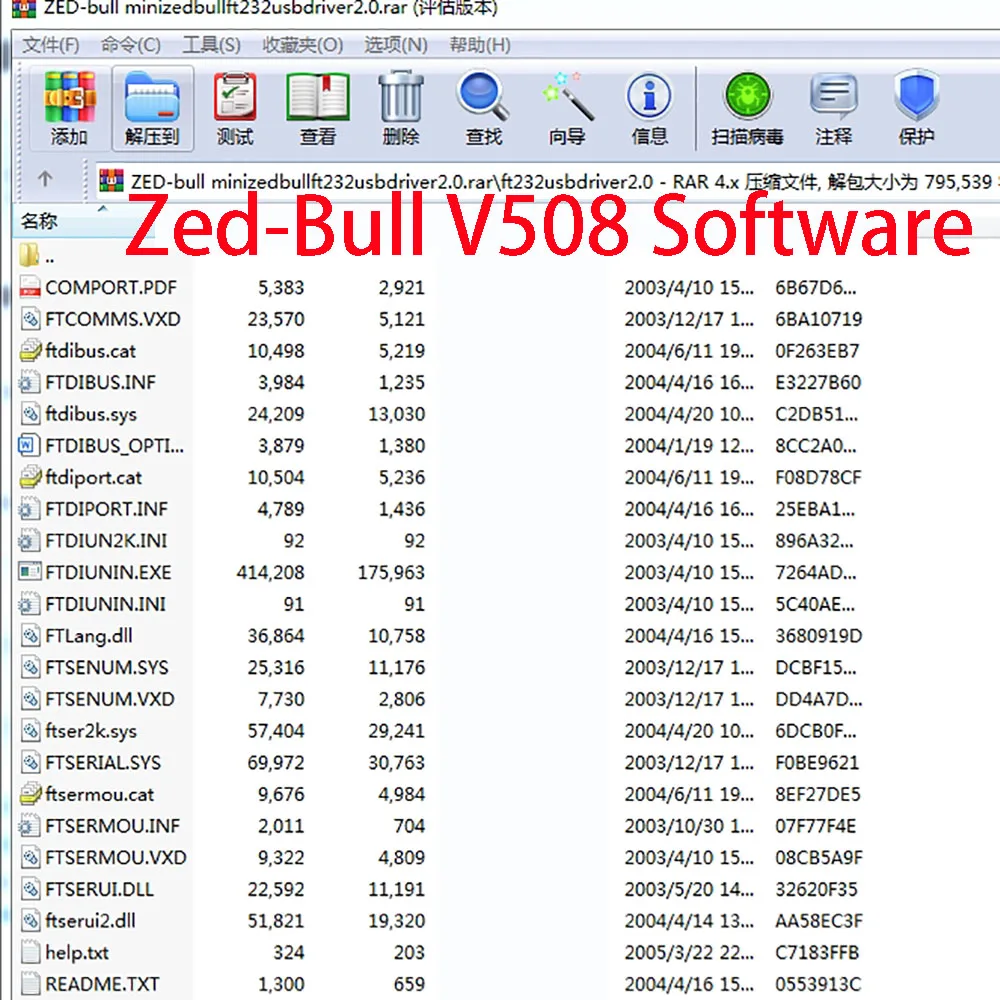Click the checksum AA58EC3F
This screenshot has height=1000, width=1000.
[x=819, y=920]
